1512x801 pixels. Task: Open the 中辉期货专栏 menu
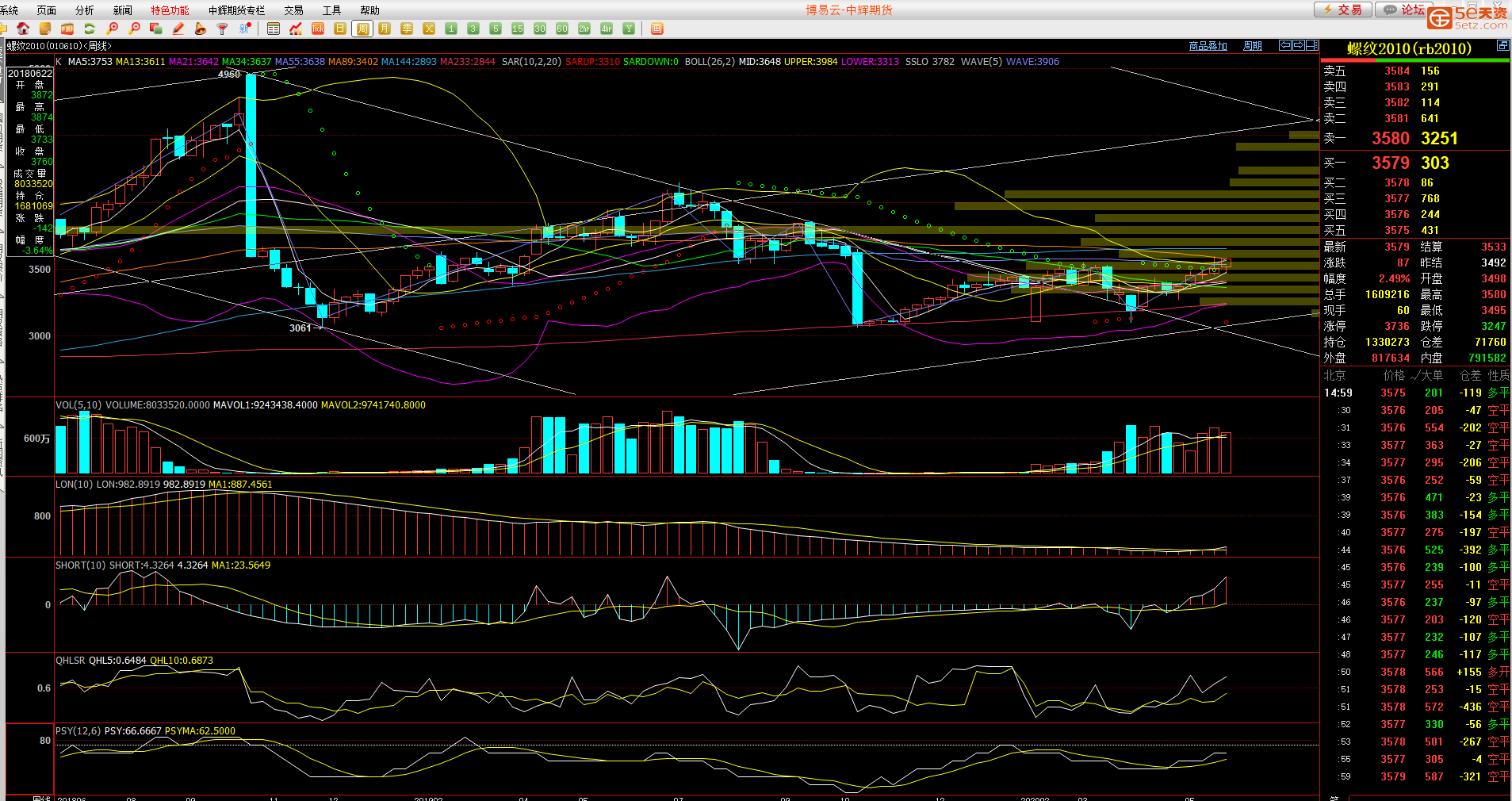[236, 10]
